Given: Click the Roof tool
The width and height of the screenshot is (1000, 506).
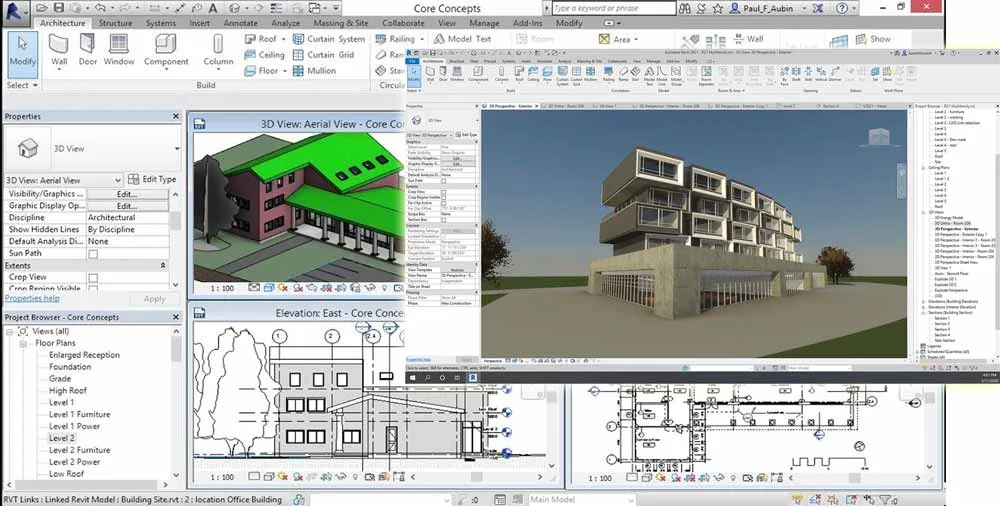Looking at the screenshot, I should point(260,39).
